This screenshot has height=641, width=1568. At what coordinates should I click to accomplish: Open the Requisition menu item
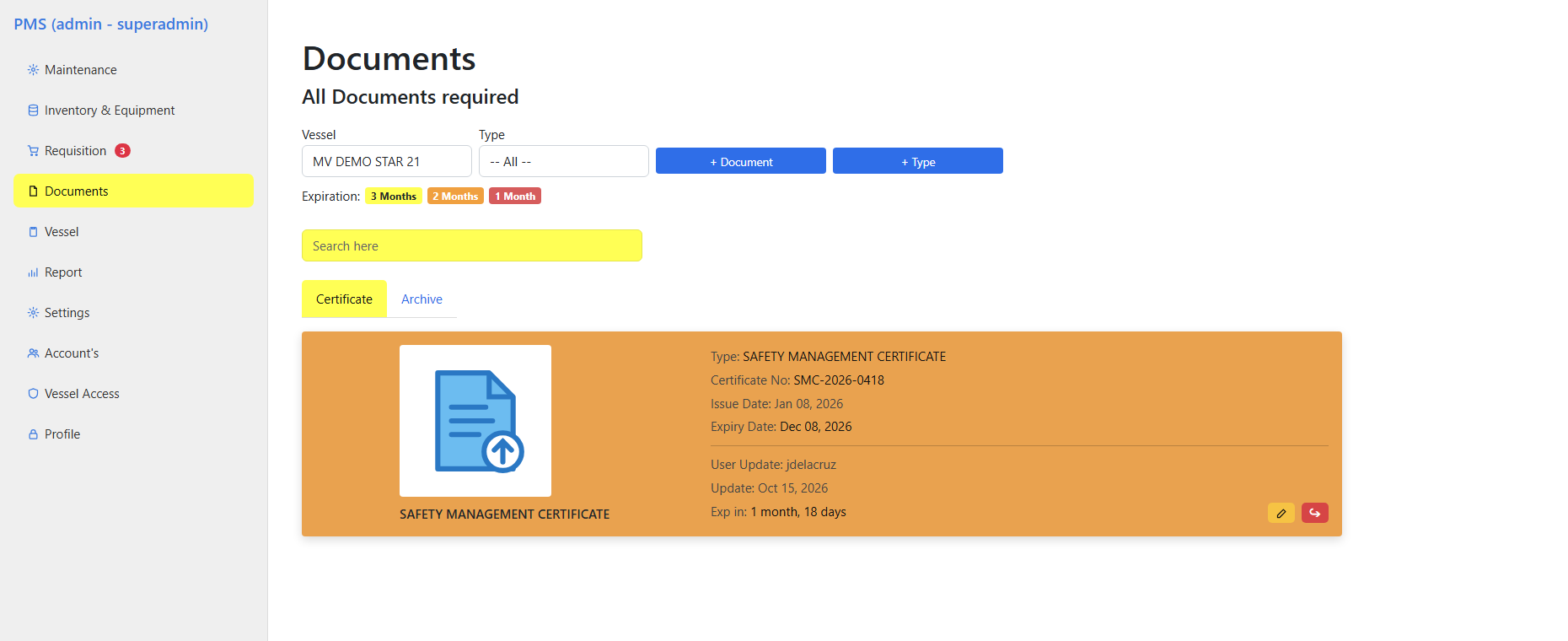point(133,151)
